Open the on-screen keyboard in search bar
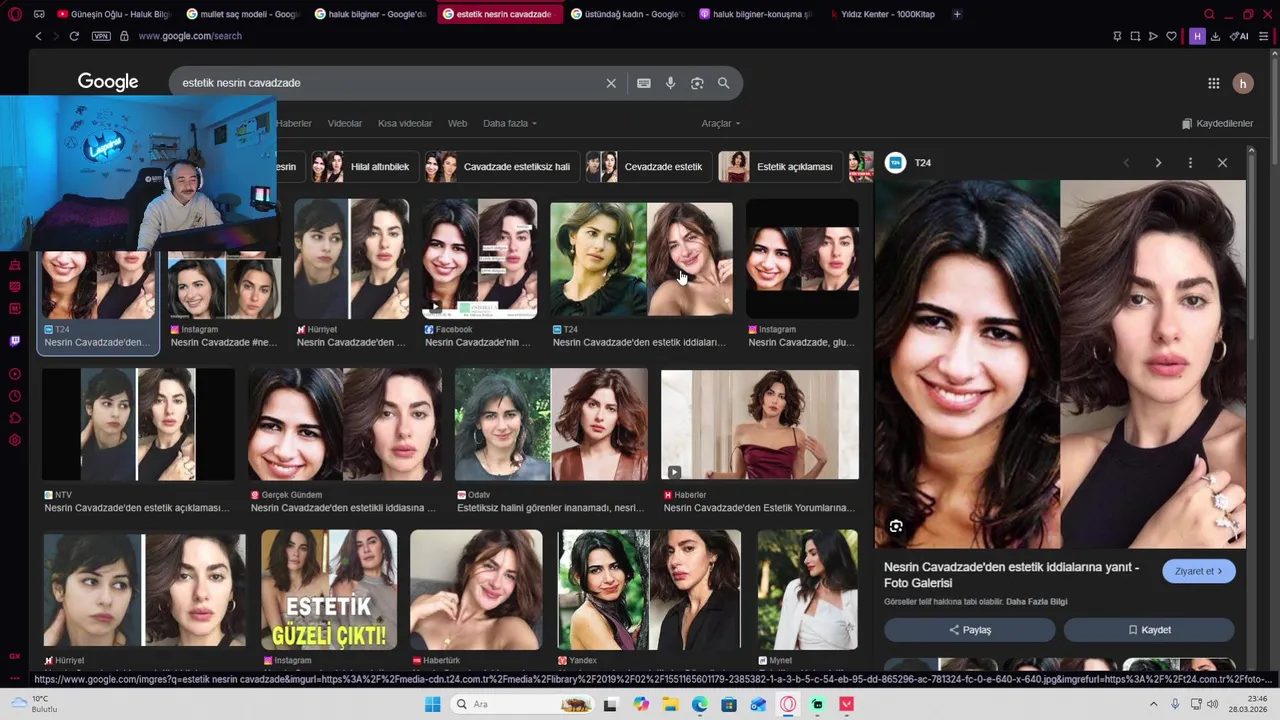Viewport: 1280px width, 720px height. pos(644,83)
